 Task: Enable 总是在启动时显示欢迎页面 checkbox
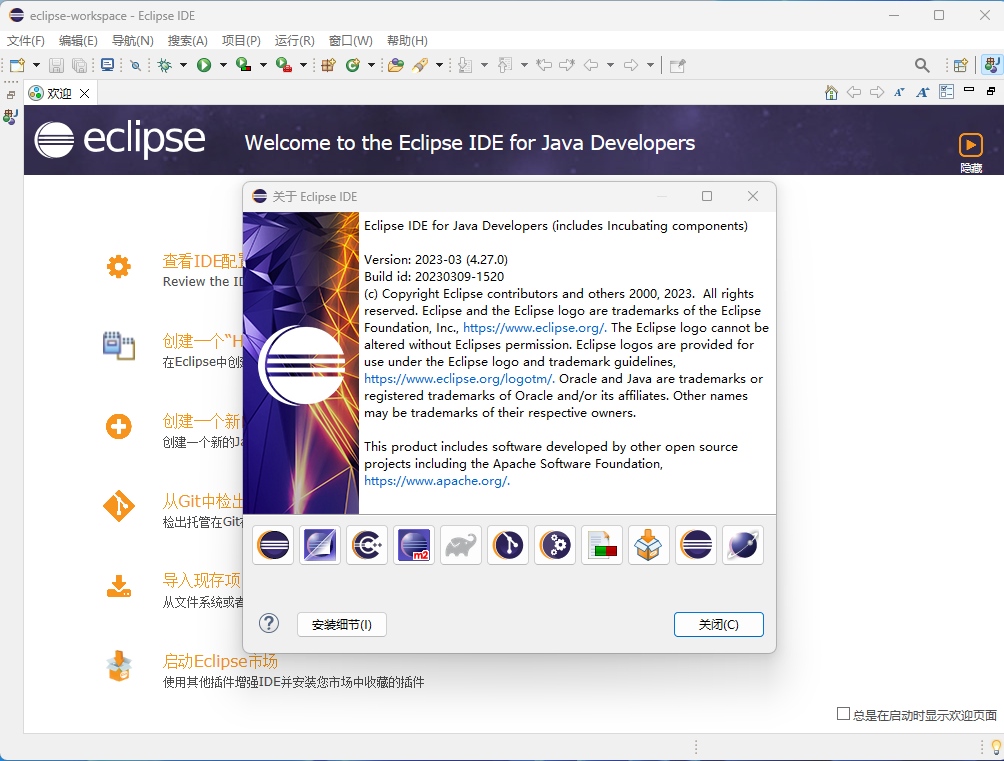843,714
